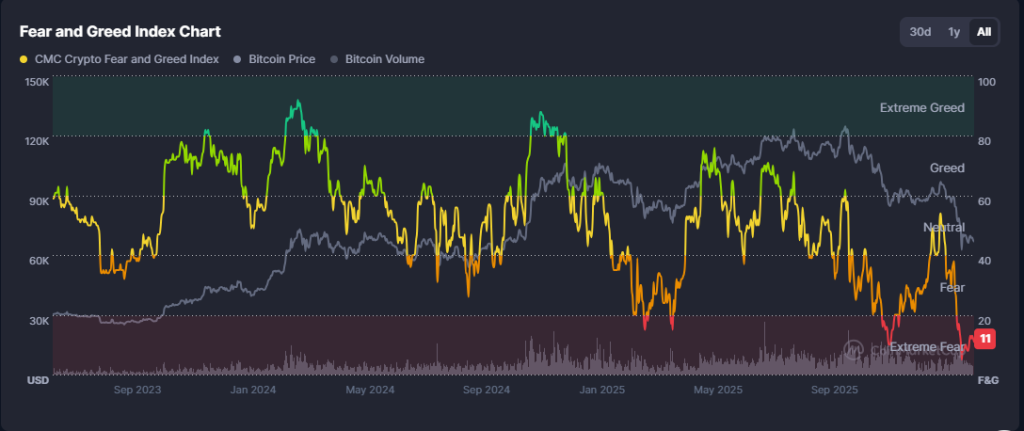The image size is (1024, 431).
Task: Select the 1y time range
Action: (954, 32)
